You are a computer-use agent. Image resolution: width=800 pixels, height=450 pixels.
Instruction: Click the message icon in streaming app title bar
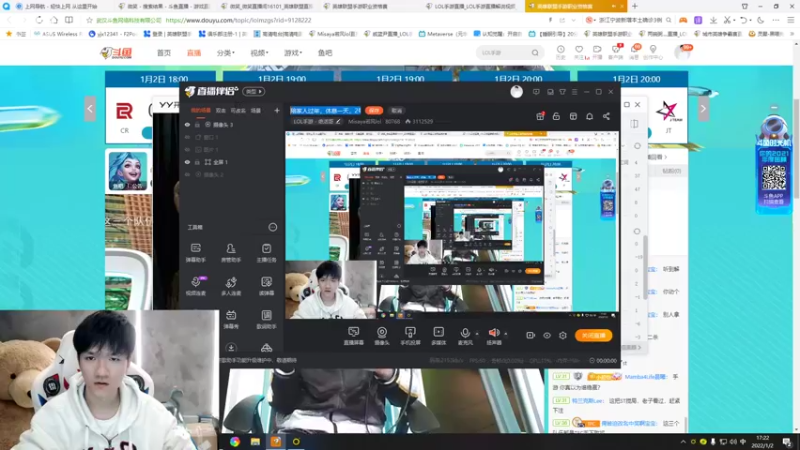536,92
